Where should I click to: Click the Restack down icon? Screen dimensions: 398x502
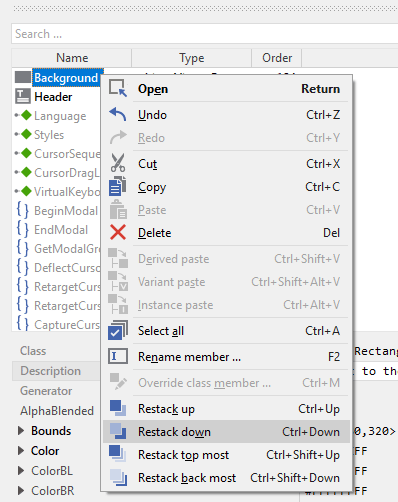coord(118,431)
